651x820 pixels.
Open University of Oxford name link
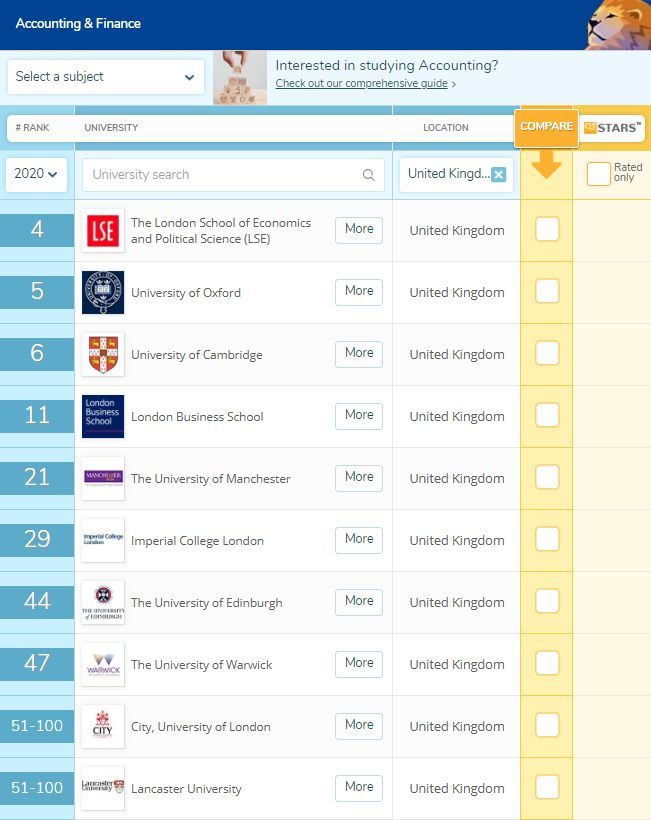(x=186, y=293)
